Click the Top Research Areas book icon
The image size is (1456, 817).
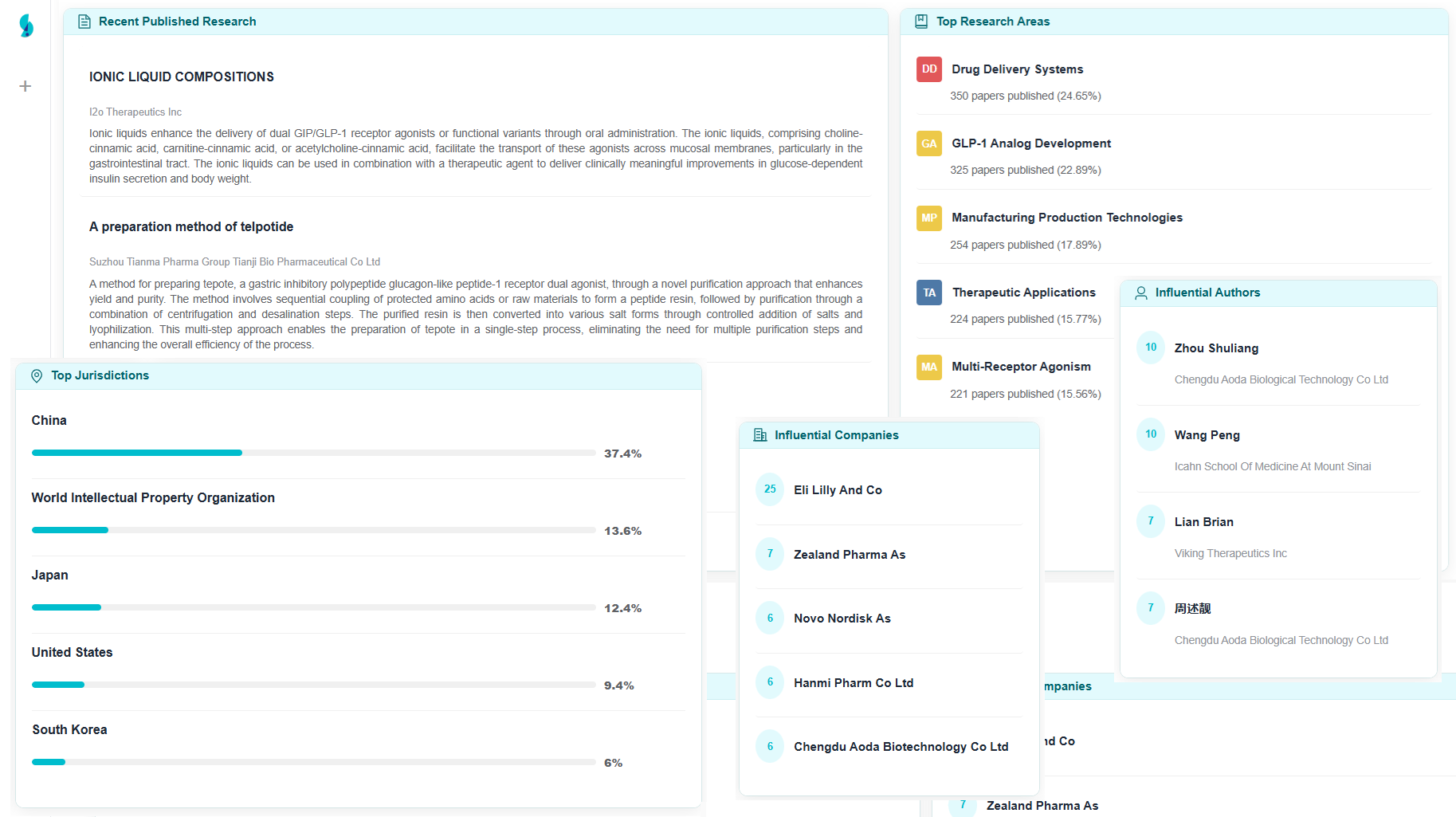[x=921, y=22]
